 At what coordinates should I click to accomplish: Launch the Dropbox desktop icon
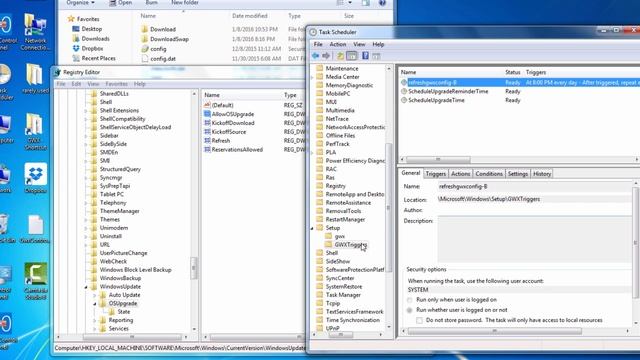click(x=36, y=178)
